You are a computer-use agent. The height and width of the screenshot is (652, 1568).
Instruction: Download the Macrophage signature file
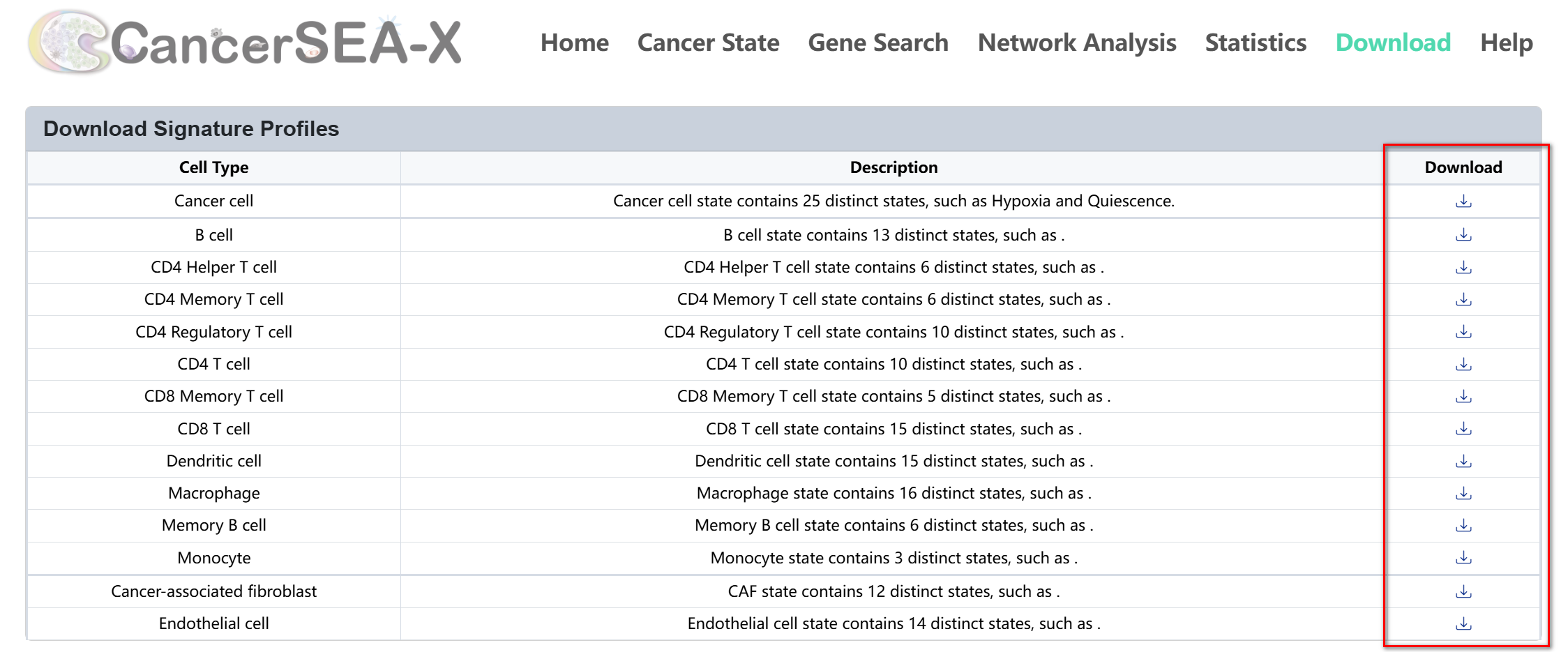(1463, 493)
